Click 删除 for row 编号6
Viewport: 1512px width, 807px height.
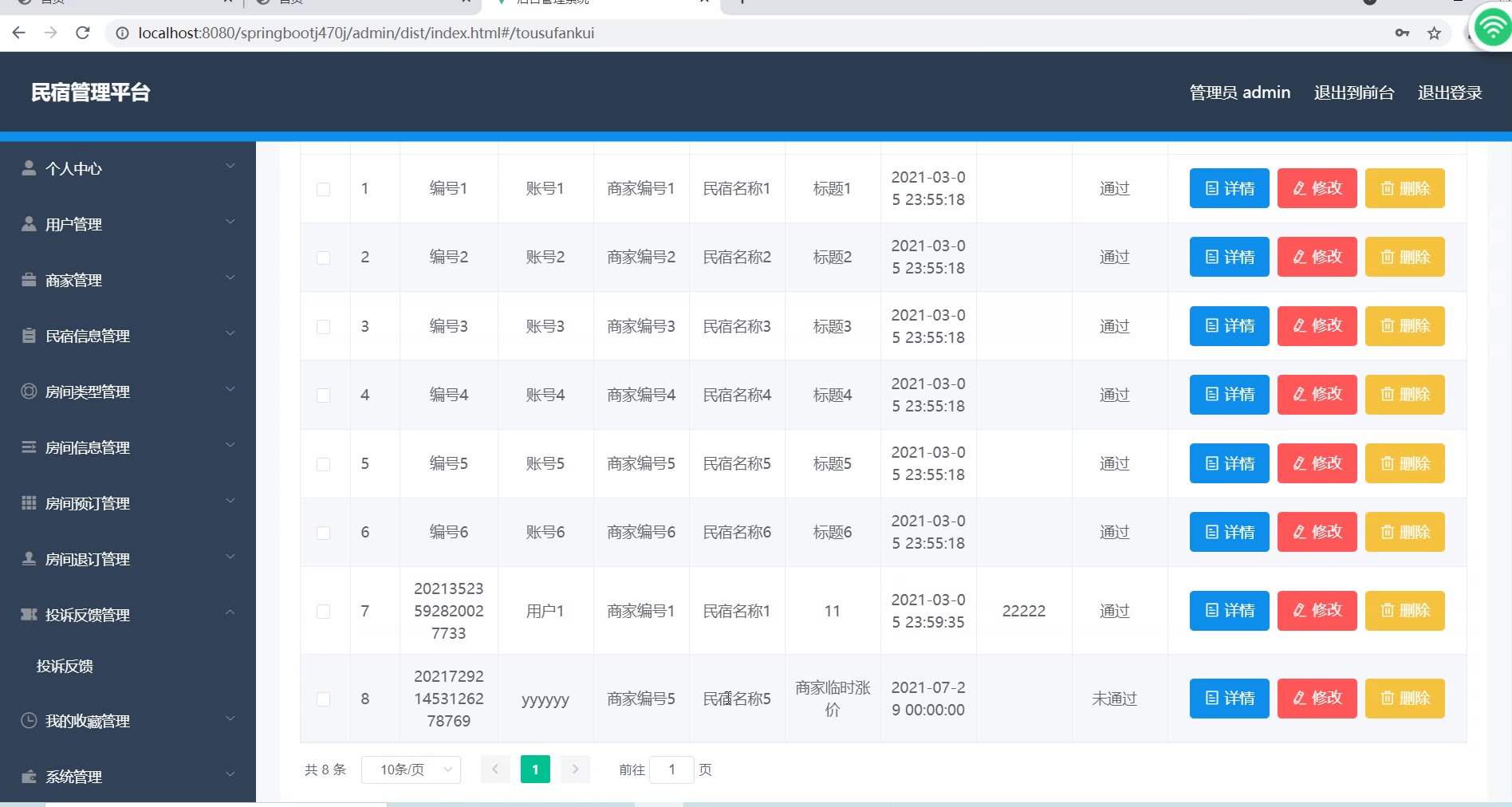[x=1405, y=532]
